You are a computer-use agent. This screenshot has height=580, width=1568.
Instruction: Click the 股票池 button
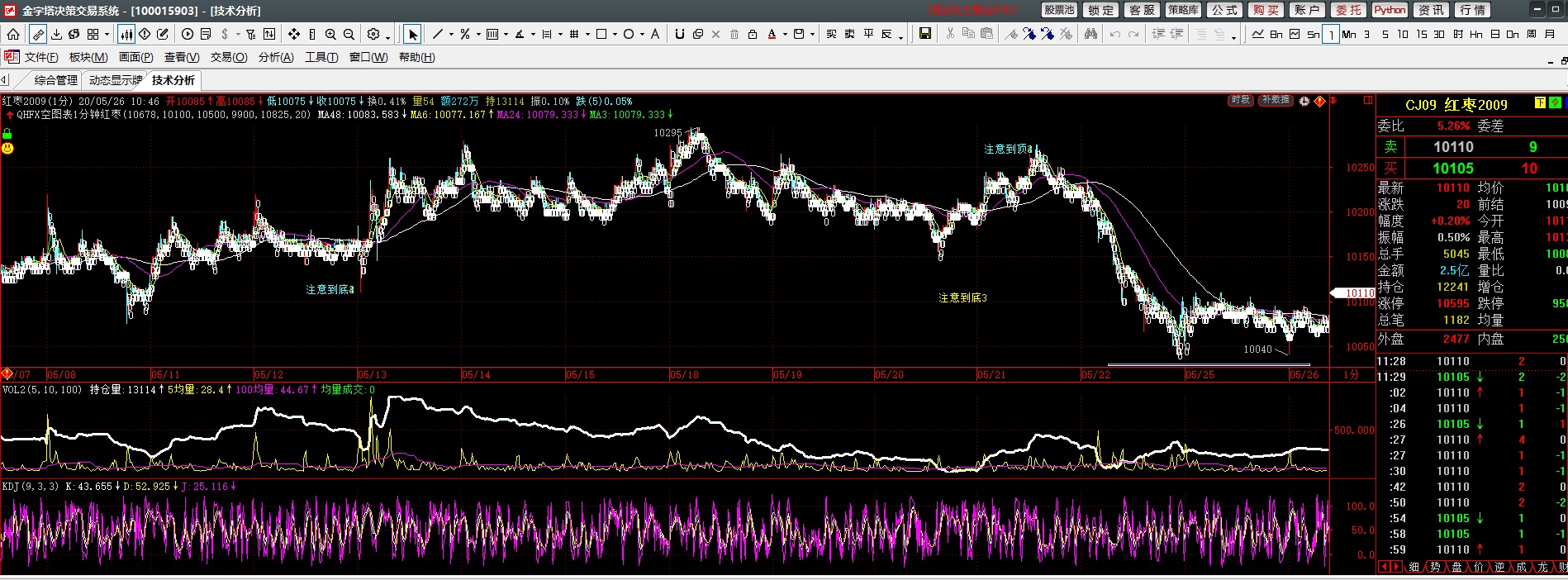tap(1059, 10)
